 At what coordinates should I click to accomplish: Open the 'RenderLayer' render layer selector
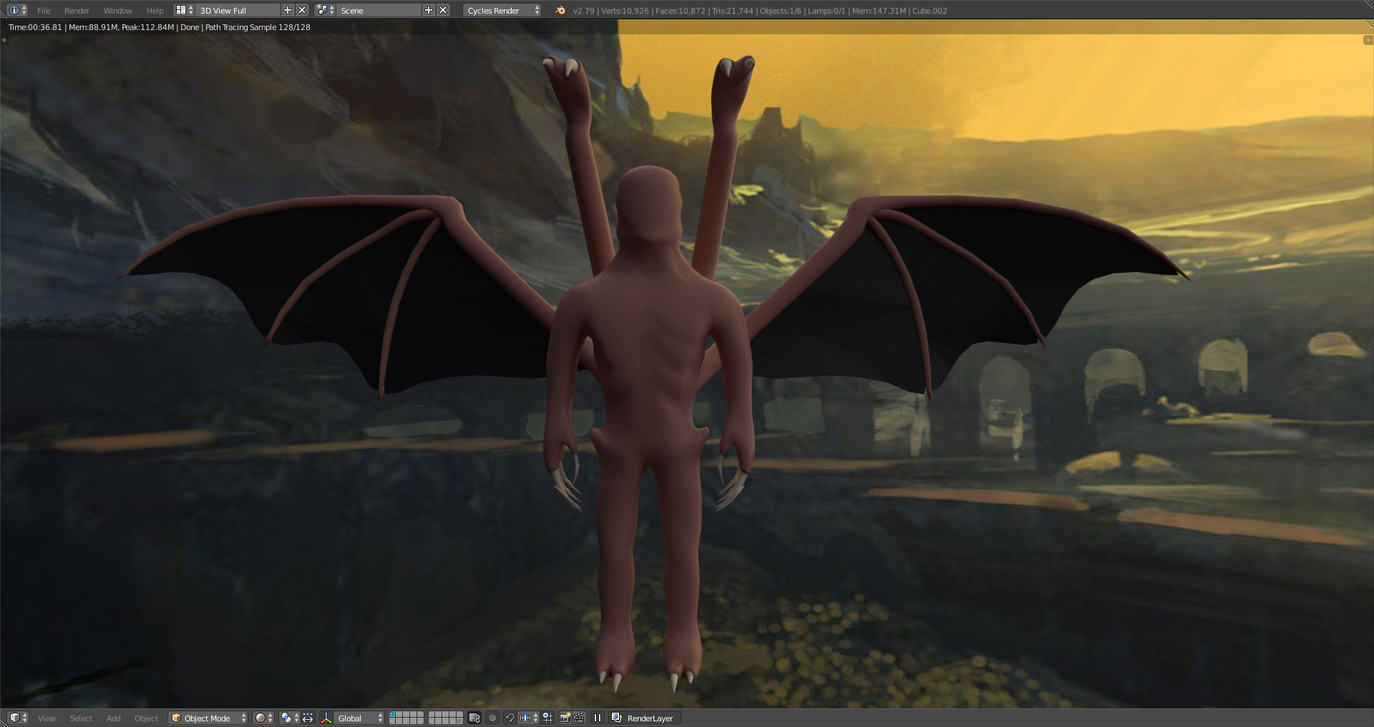pyautogui.click(x=645, y=718)
